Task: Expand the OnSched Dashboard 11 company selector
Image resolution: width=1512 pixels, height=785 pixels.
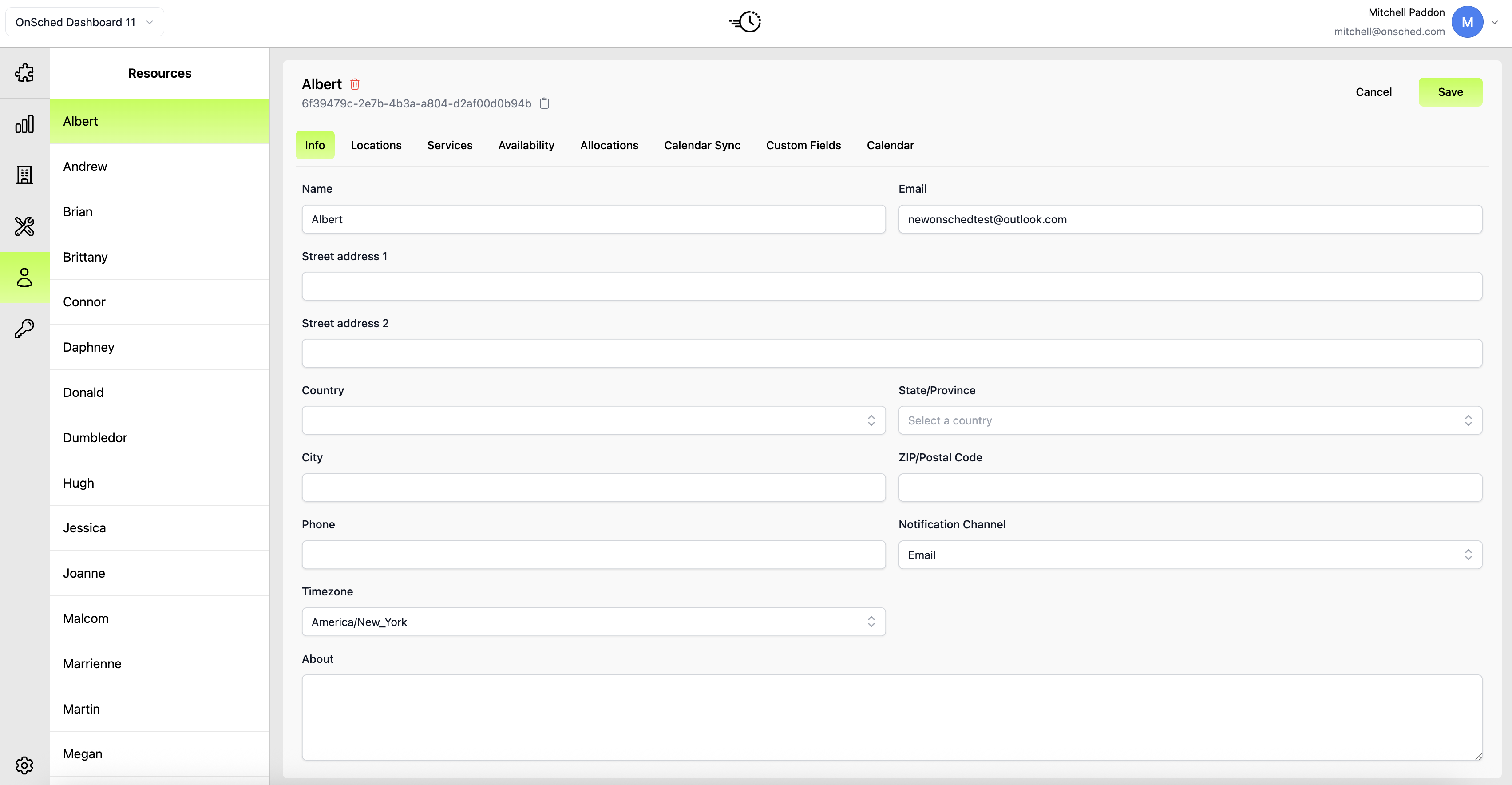Action: pos(84,22)
